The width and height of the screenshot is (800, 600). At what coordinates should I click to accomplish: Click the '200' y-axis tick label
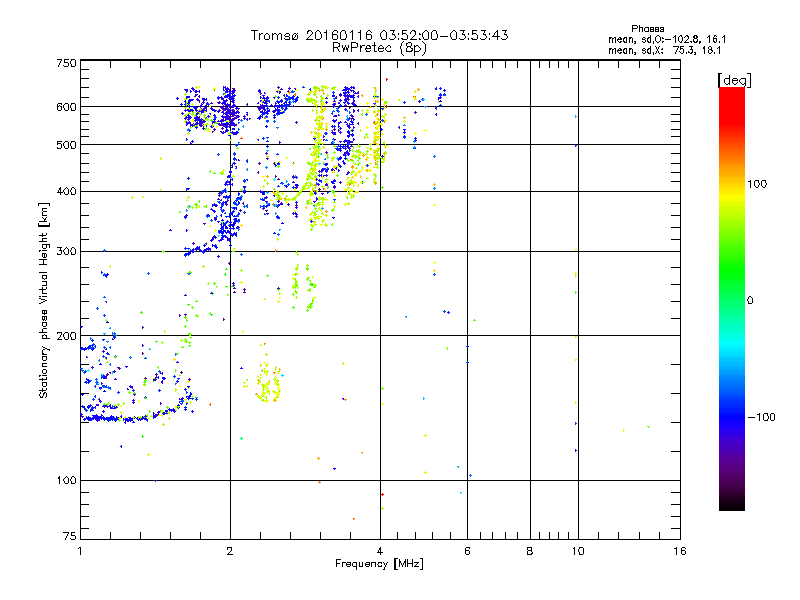coord(66,336)
